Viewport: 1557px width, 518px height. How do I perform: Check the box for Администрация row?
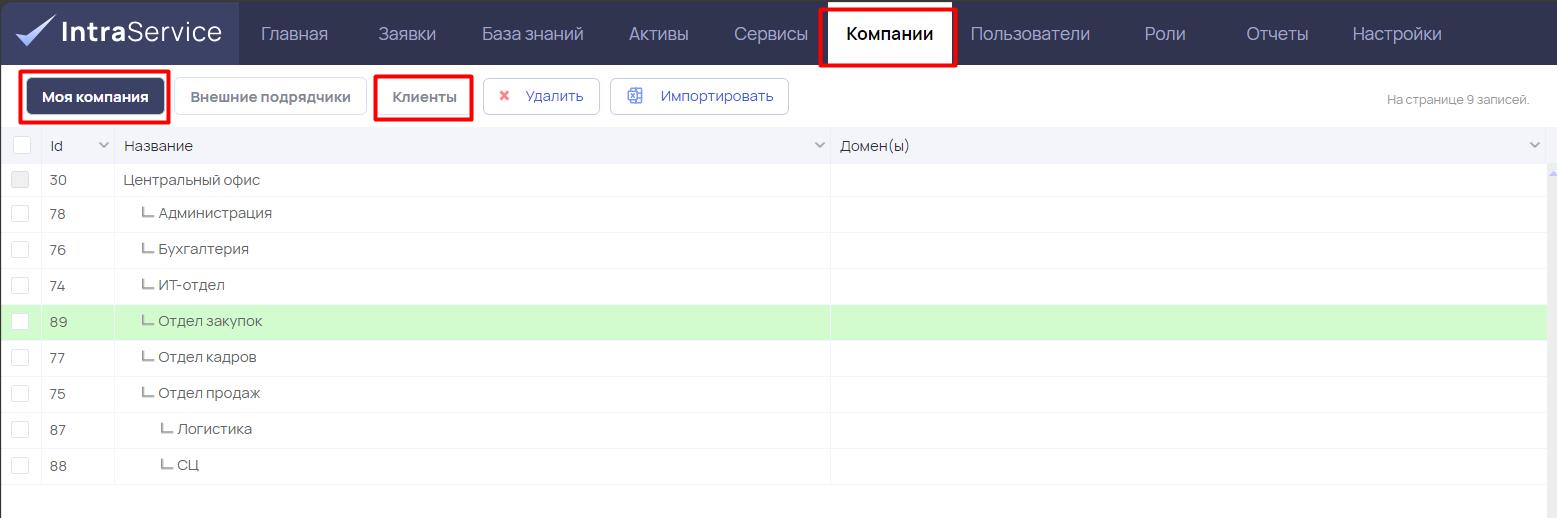point(20,213)
